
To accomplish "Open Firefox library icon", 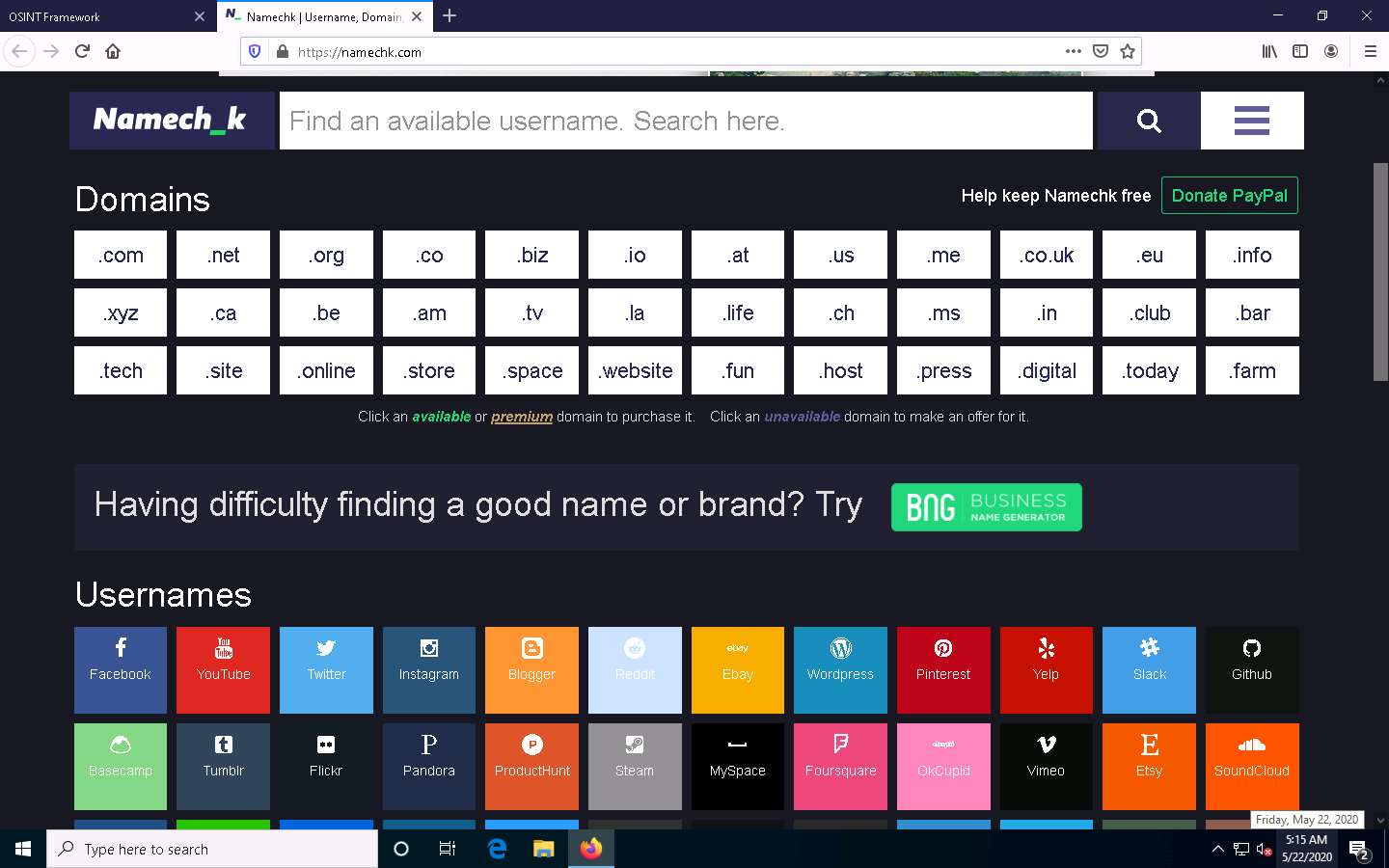I will coord(1269,51).
